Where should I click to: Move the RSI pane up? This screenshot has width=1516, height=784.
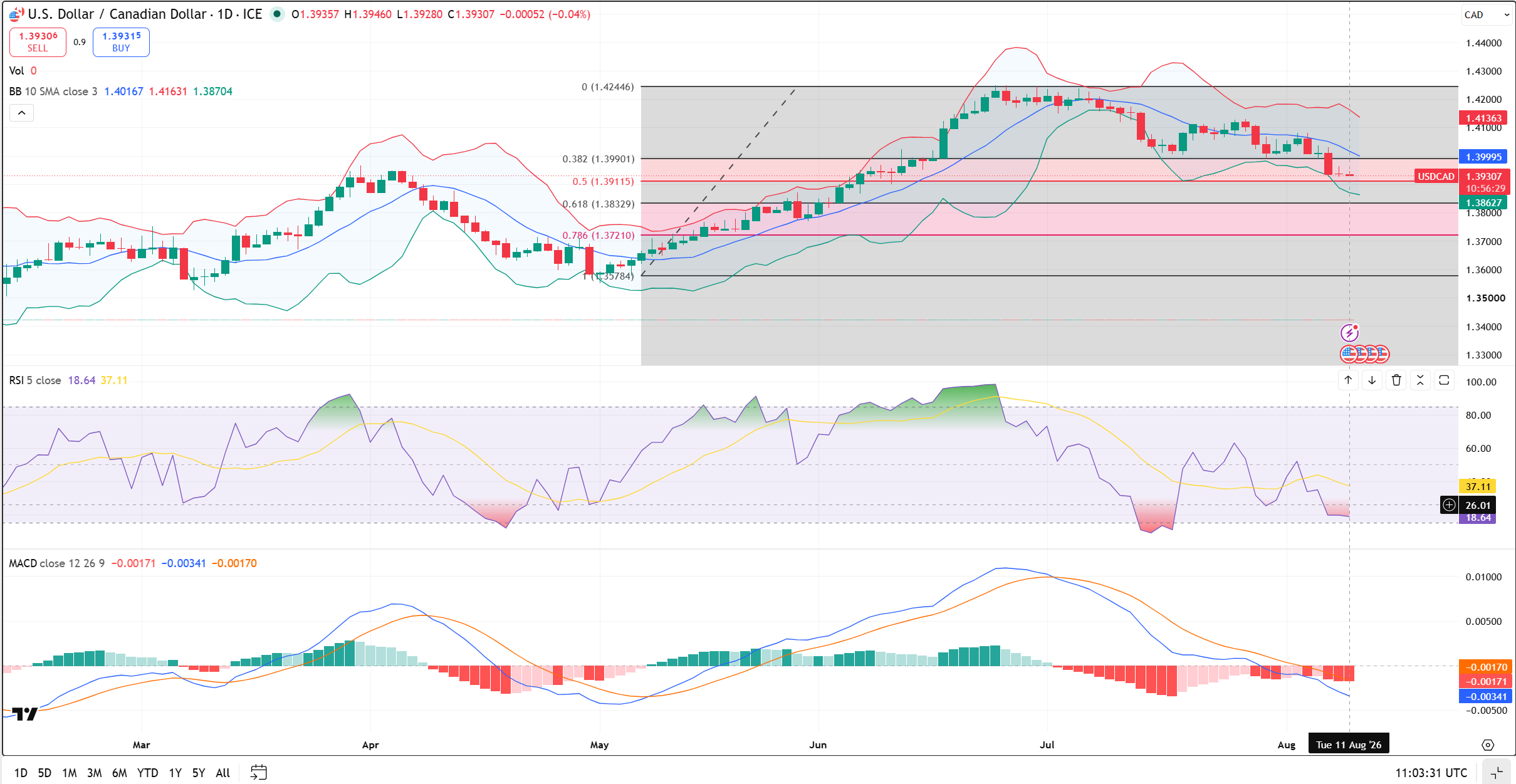[1348, 380]
